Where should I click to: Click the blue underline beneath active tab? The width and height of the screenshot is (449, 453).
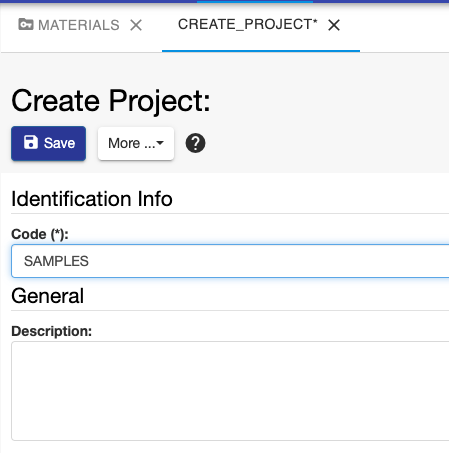[261, 51]
